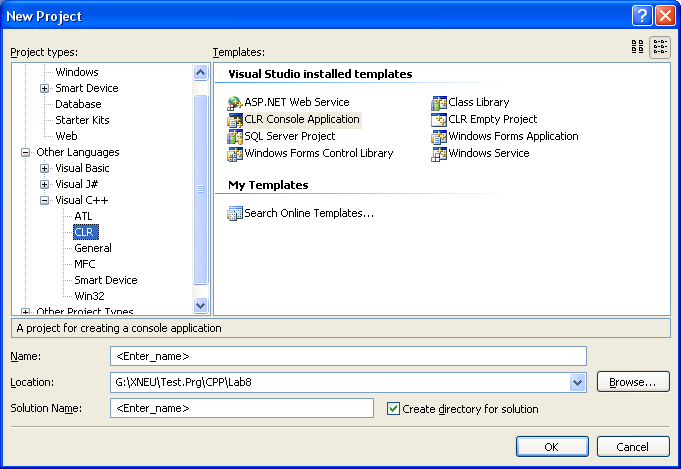Click the CLR Empty Project template icon
The image size is (681, 469).
click(x=439, y=120)
